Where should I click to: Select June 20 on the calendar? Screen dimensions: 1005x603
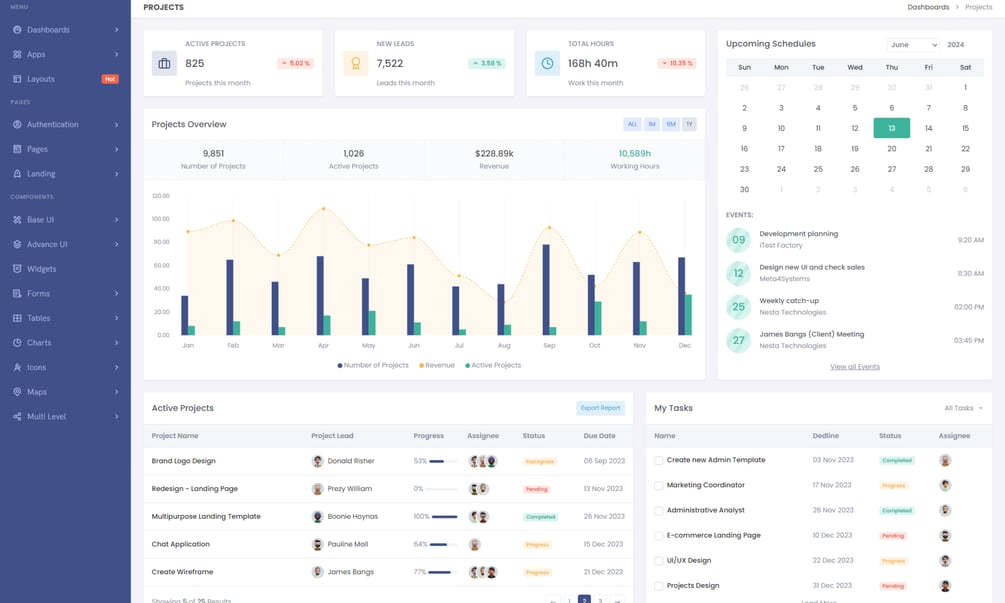892,149
